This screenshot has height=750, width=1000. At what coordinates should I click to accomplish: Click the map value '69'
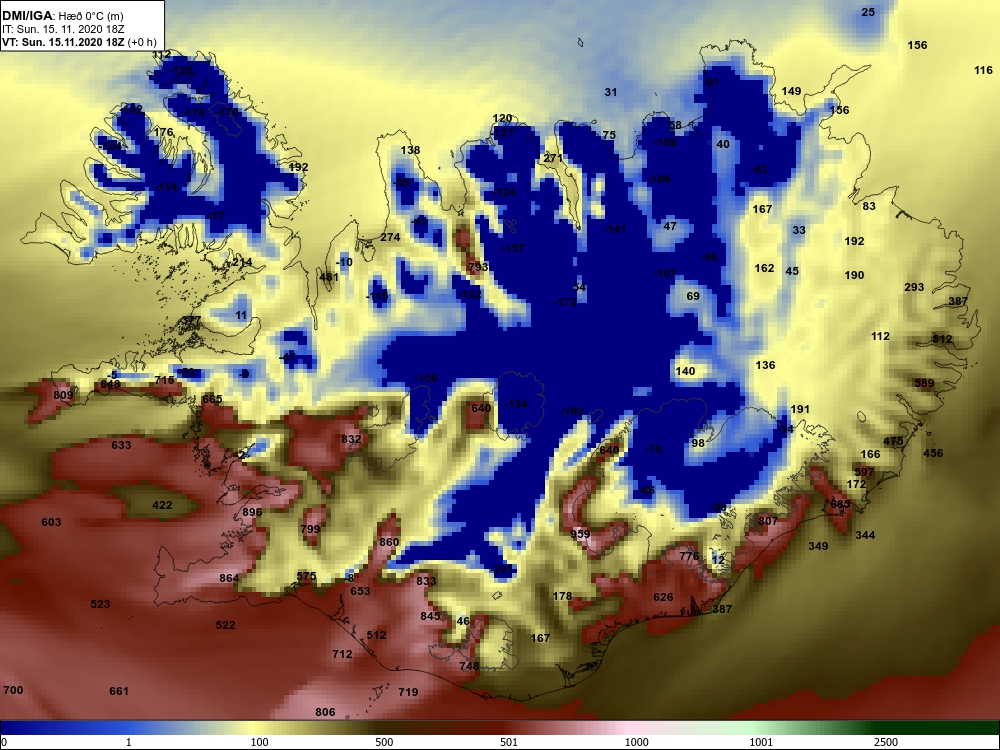693,296
